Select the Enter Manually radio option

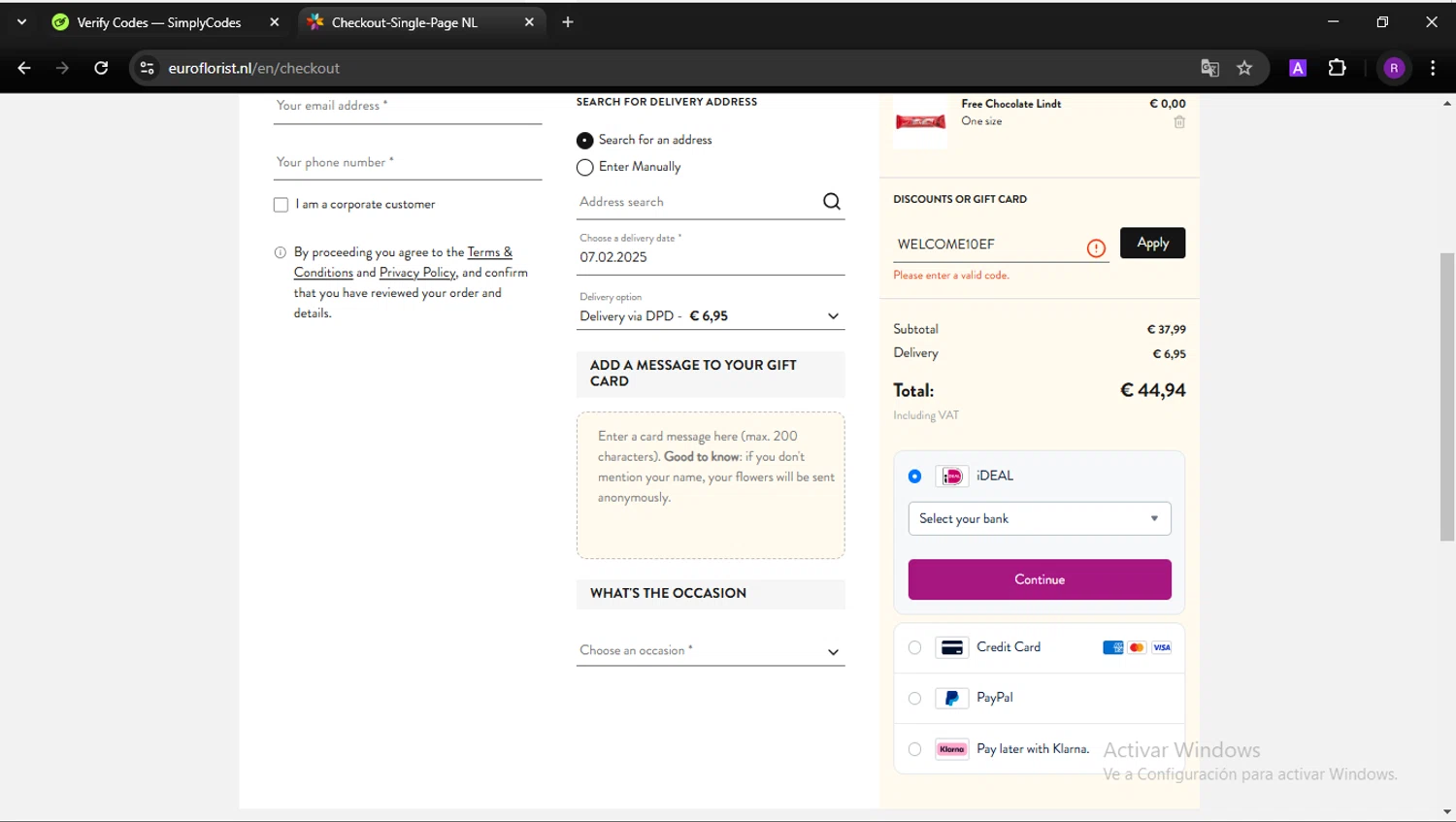click(584, 167)
